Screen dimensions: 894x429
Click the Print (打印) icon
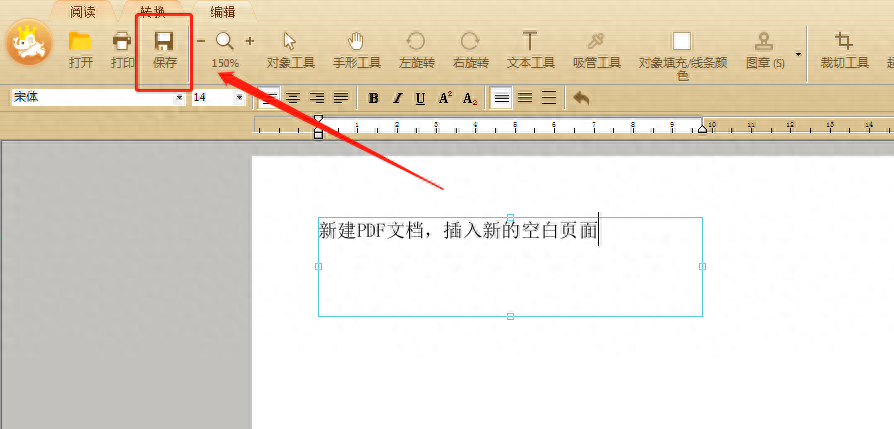(123, 42)
